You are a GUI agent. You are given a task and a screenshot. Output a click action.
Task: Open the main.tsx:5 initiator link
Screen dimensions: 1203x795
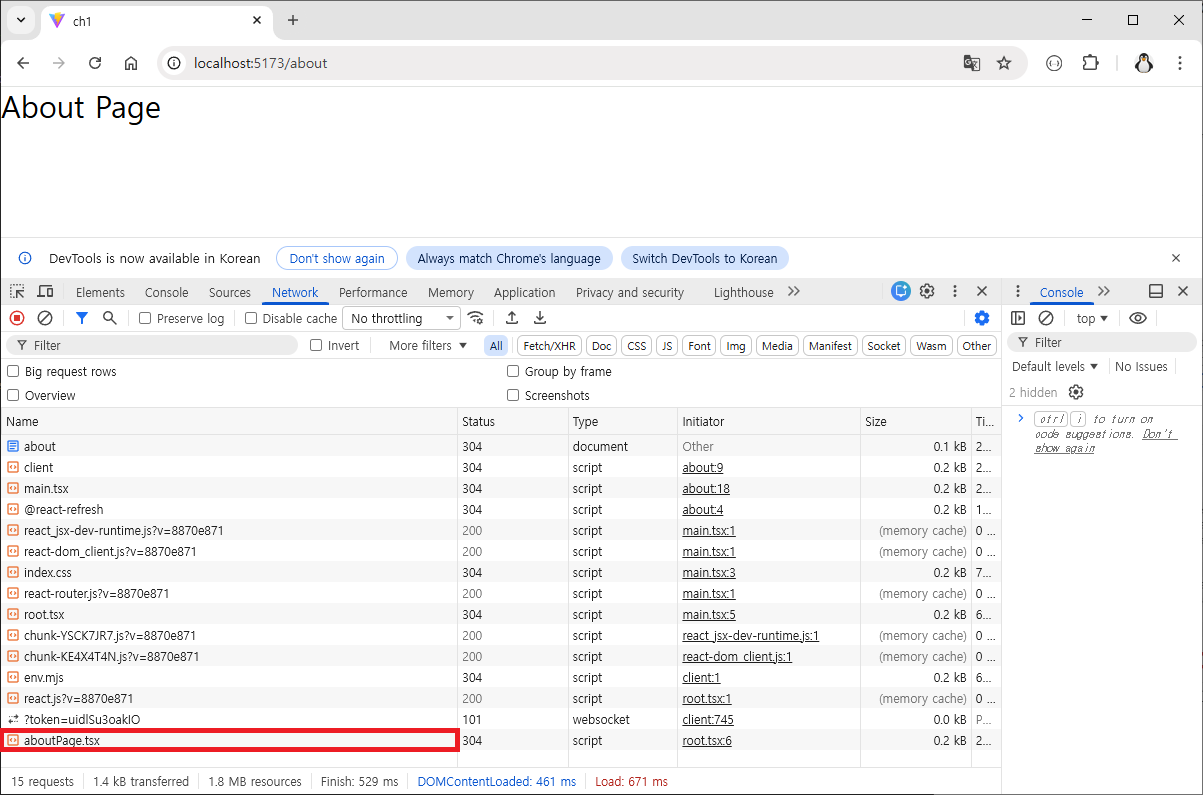click(709, 614)
